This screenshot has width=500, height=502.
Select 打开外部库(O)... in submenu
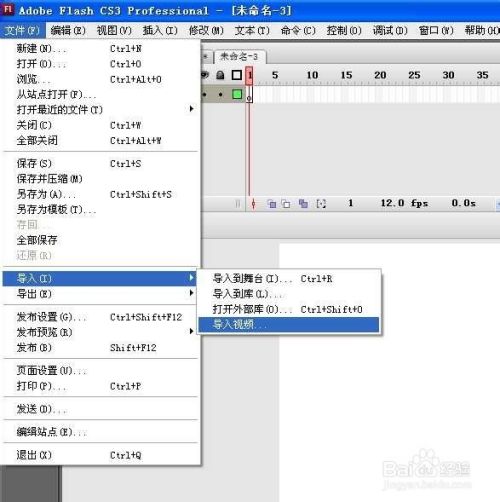pyautogui.click(x=289, y=309)
